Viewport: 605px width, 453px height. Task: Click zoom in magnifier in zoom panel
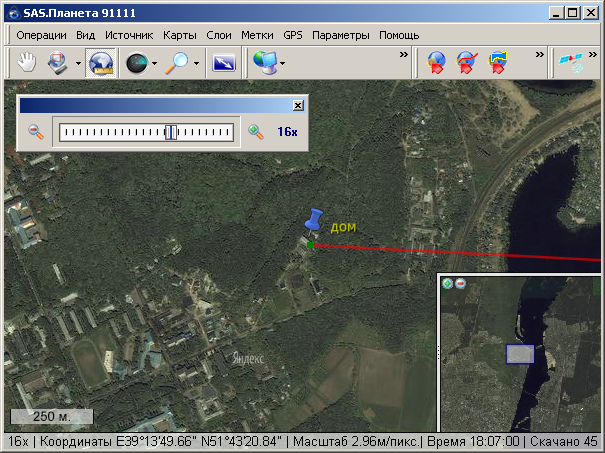256,131
